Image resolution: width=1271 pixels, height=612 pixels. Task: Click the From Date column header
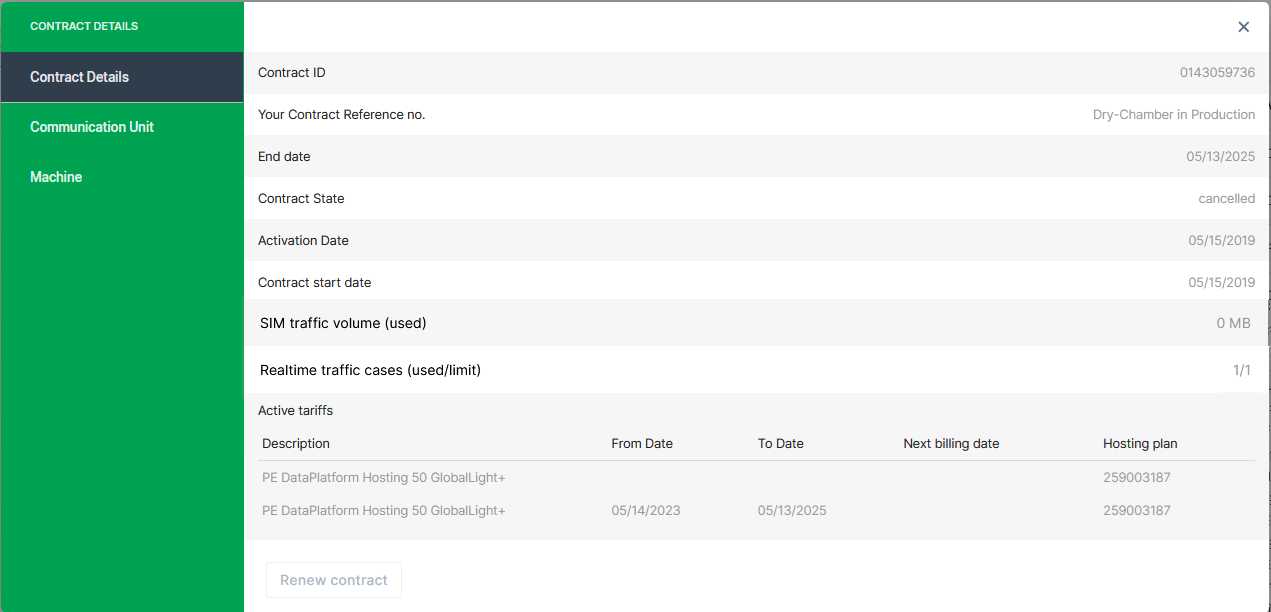[642, 443]
